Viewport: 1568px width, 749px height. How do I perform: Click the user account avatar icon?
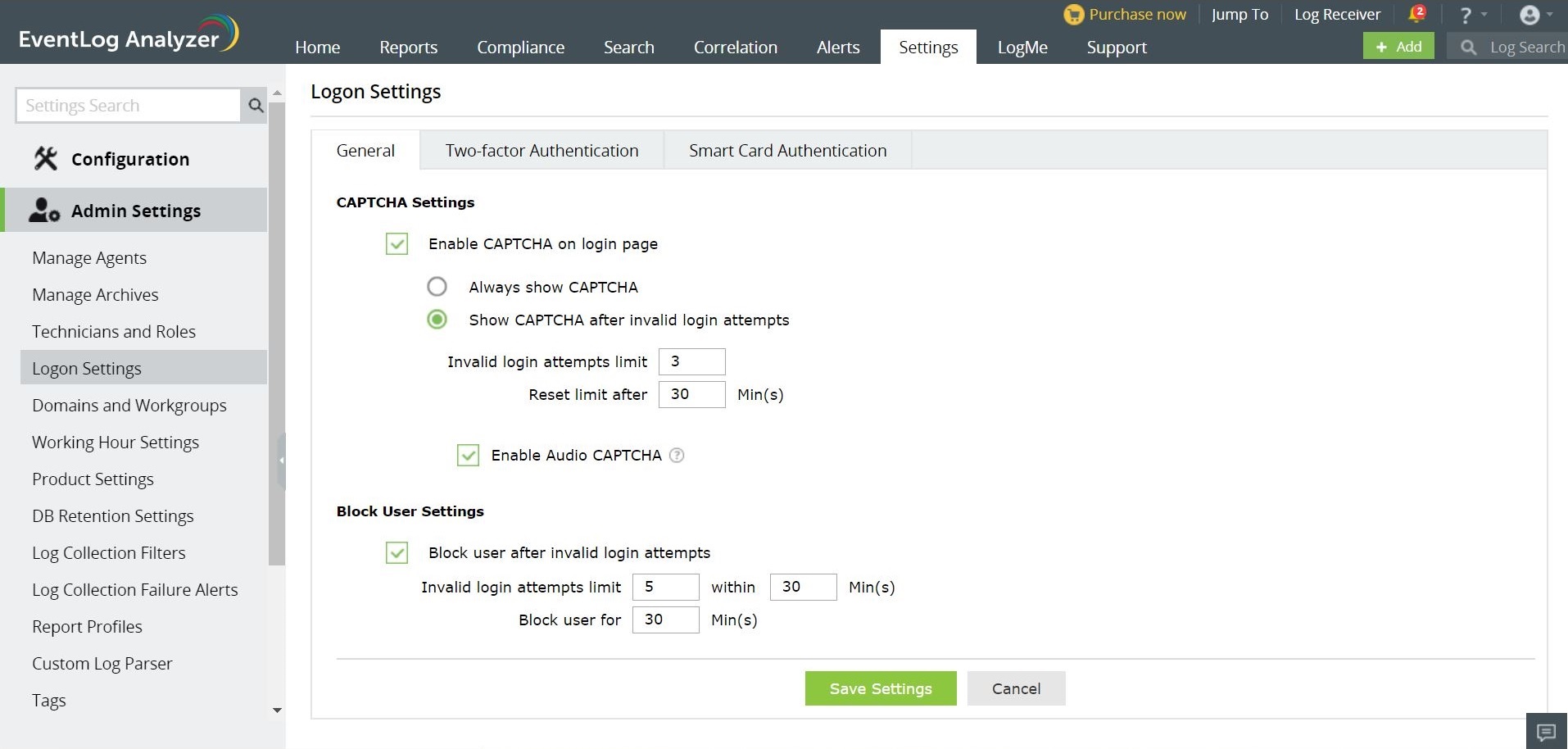pyautogui.click(x=1529, y=15)
